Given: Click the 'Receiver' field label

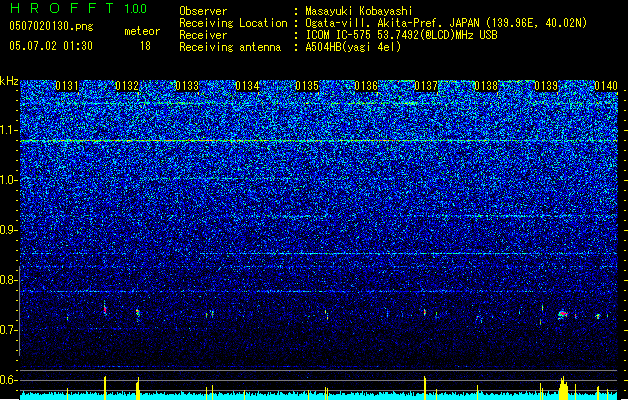Looking at the screenshot, I should [x=203, y=35].
